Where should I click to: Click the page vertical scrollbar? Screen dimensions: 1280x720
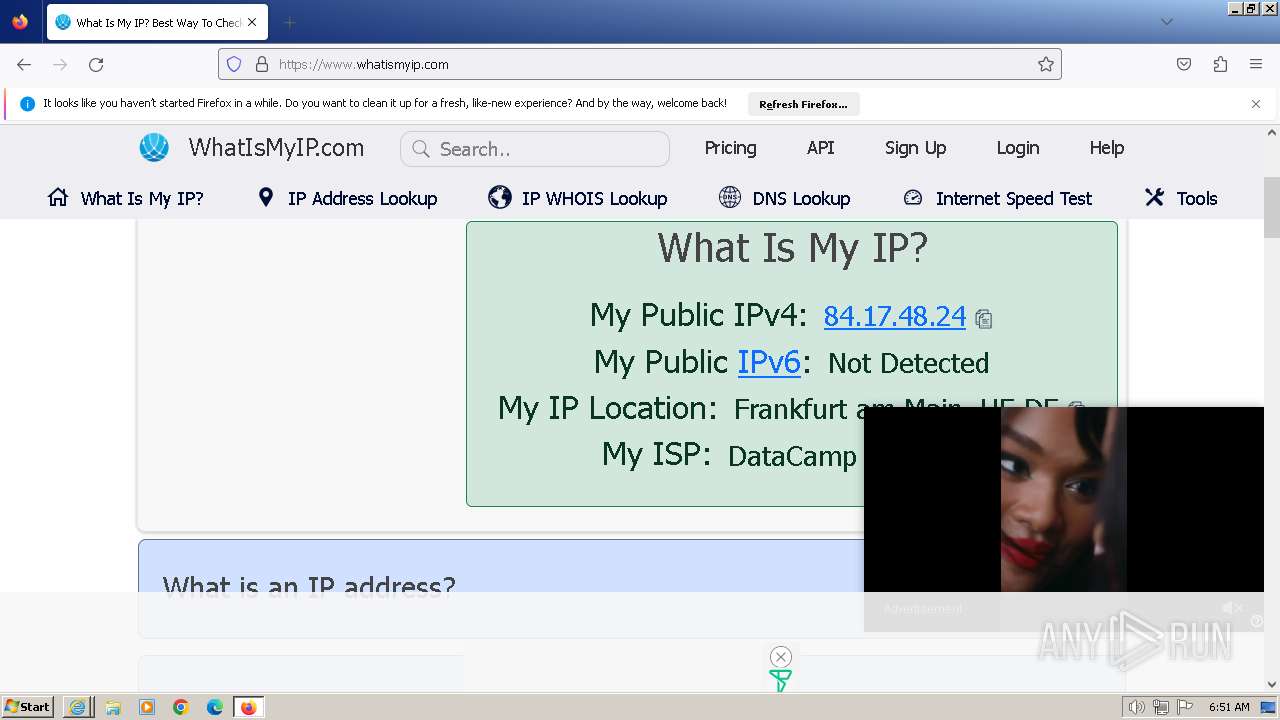point(1272,207)
